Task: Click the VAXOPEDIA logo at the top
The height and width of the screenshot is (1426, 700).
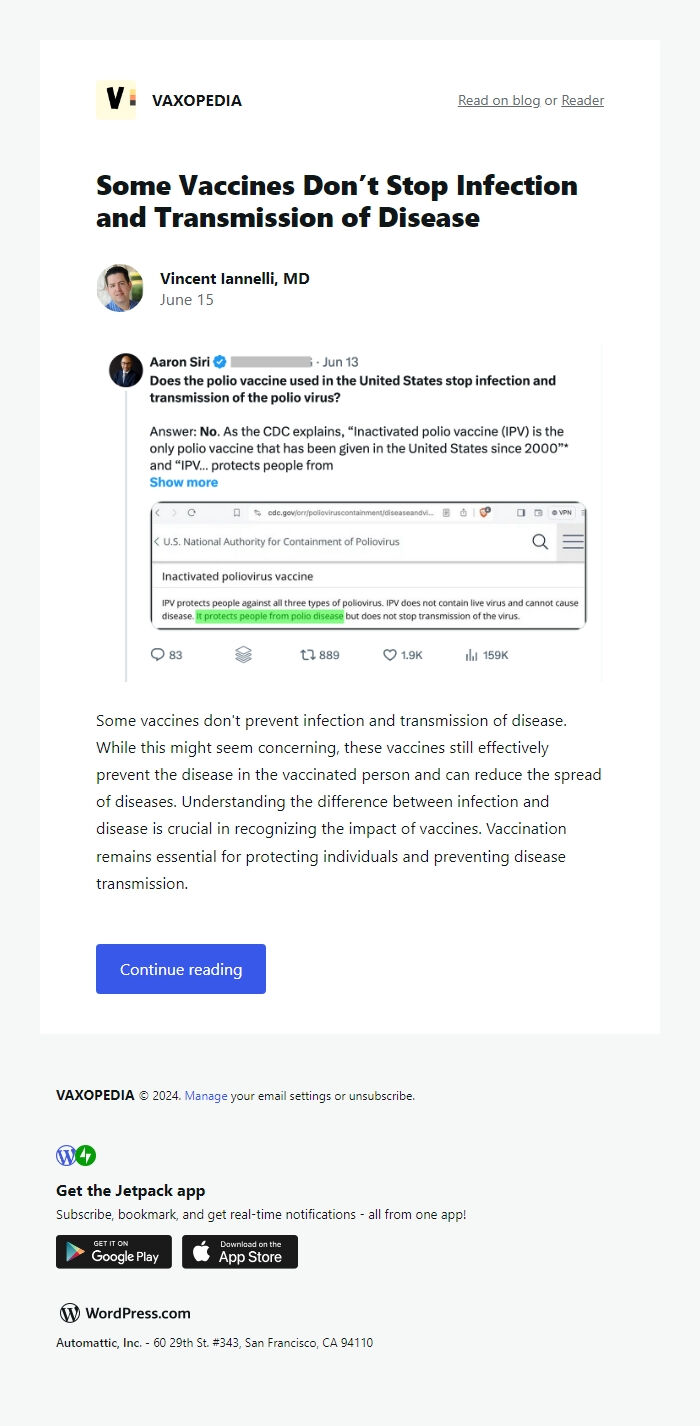Action: click(116, 100)
